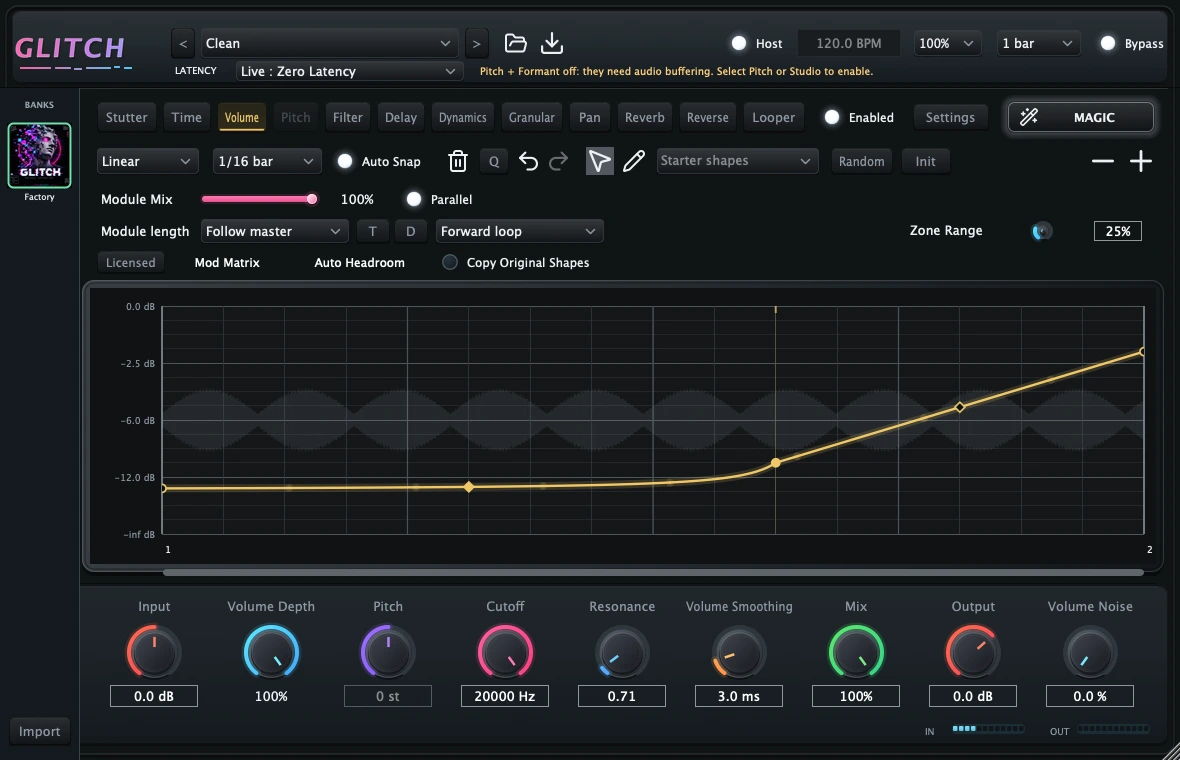The image size is (1180, 760).
Task: Click the save preset download icon
Action: point(552,43)
